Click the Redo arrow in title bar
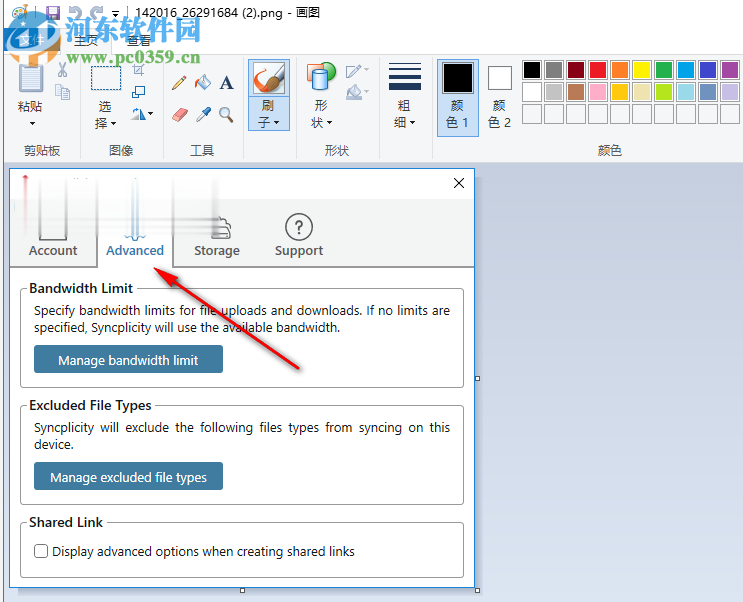This screenshot has height=602, width=743. coord(97,12)
